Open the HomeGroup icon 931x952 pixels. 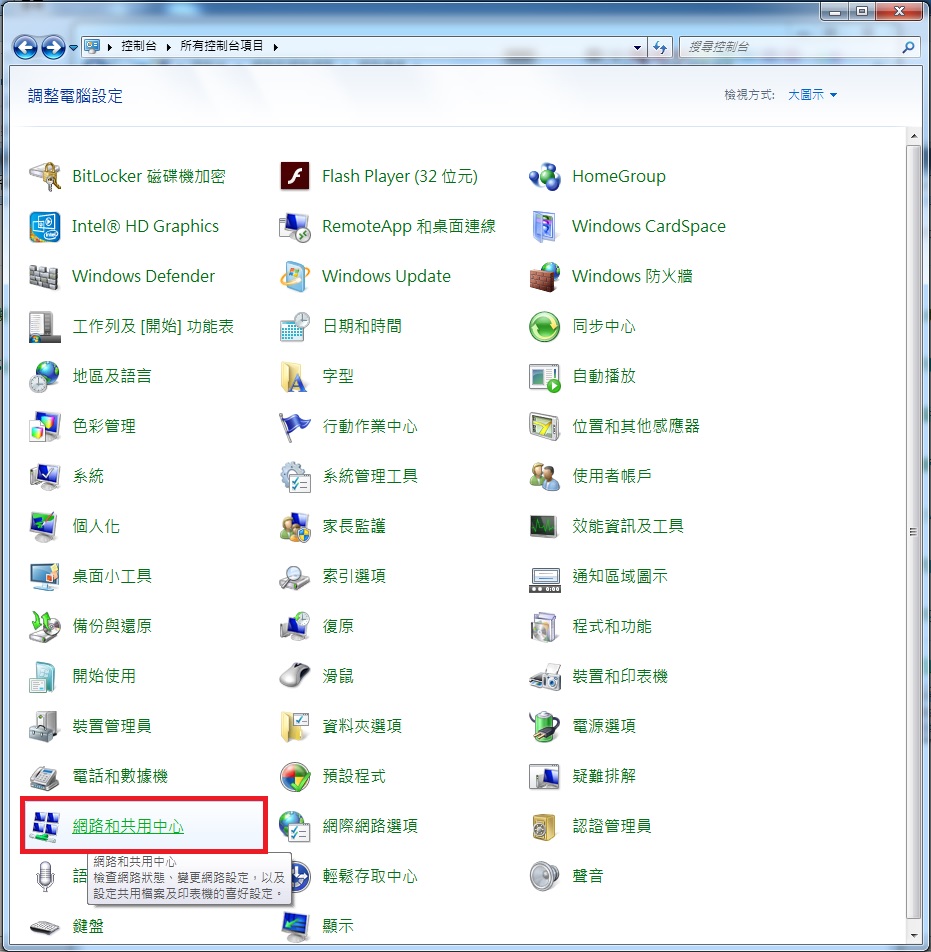click(x=545, y=177)
